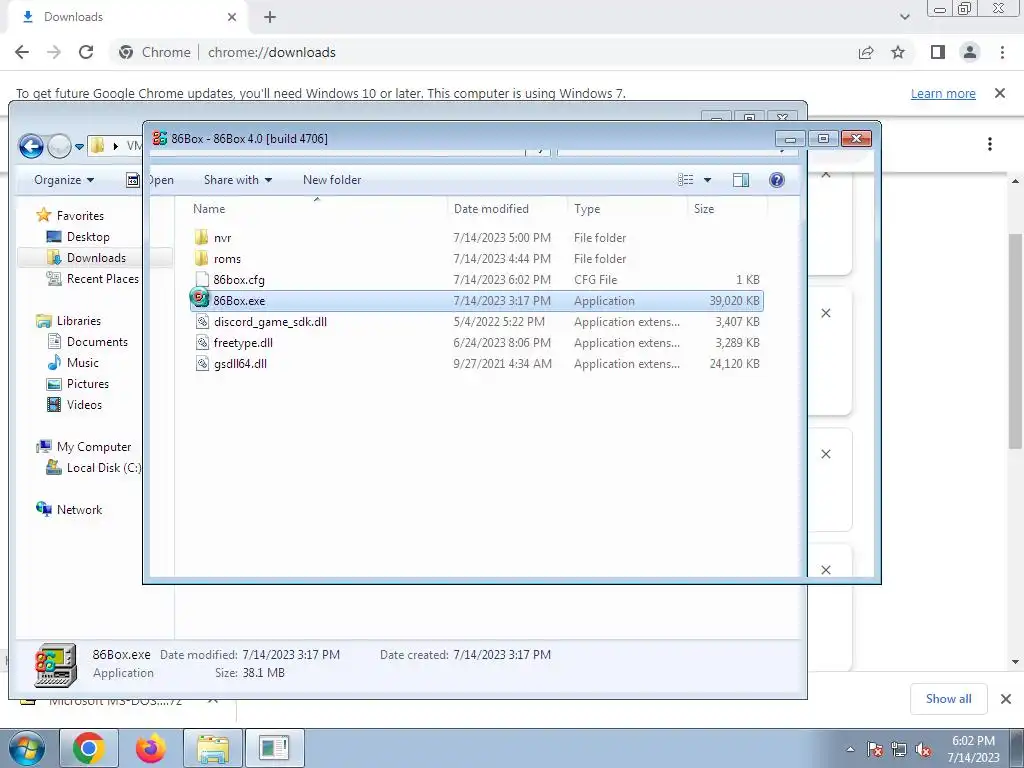This screenshot has height=768, width=1024.
Task: Expand the view options dropdown arrow
Action: (x=707, y=180)
